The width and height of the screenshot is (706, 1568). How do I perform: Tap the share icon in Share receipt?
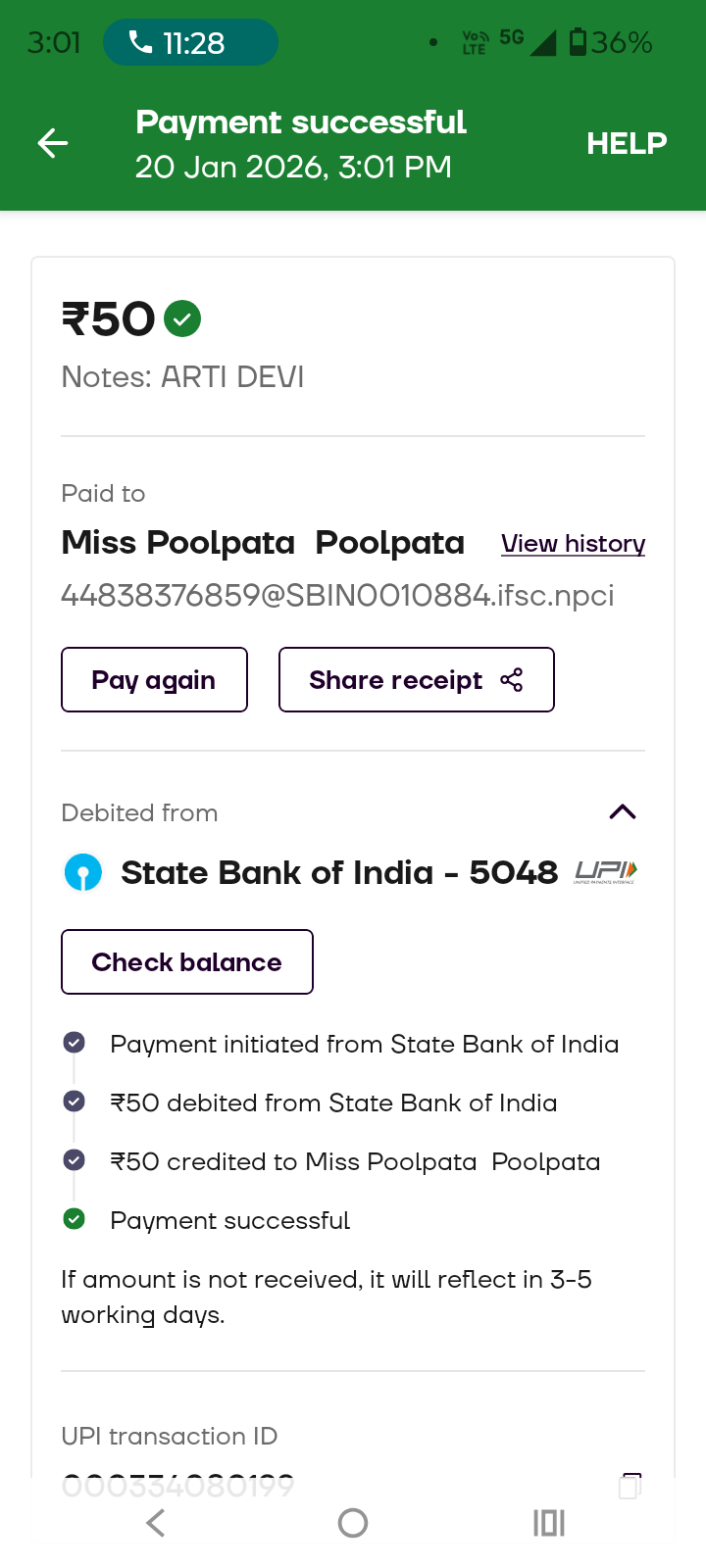point(512,680)
